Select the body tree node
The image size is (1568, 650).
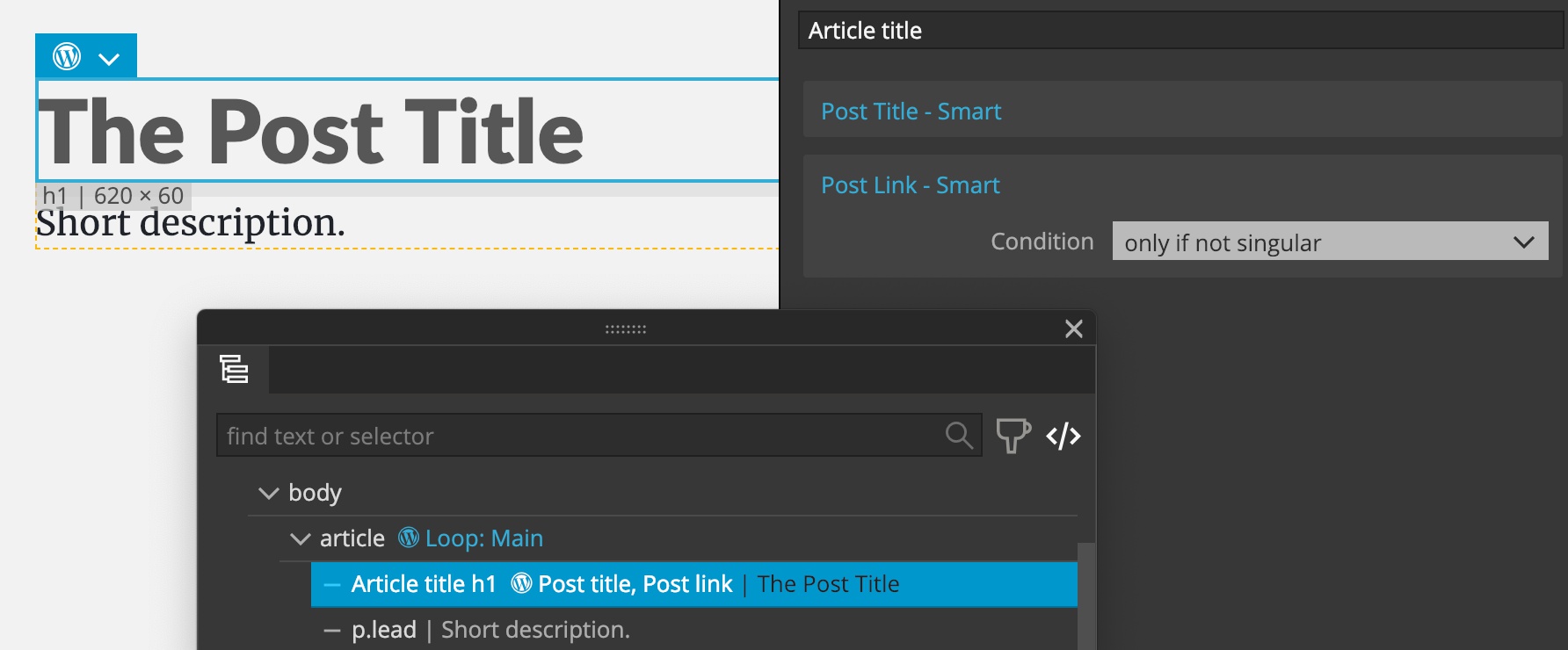tap(315, 493)
